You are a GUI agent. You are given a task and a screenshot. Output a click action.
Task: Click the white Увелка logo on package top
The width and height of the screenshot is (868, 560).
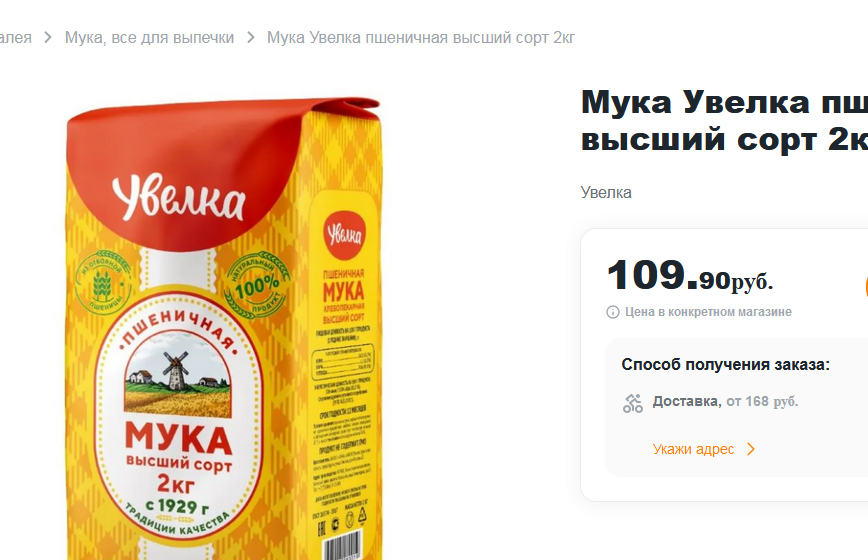179,199
